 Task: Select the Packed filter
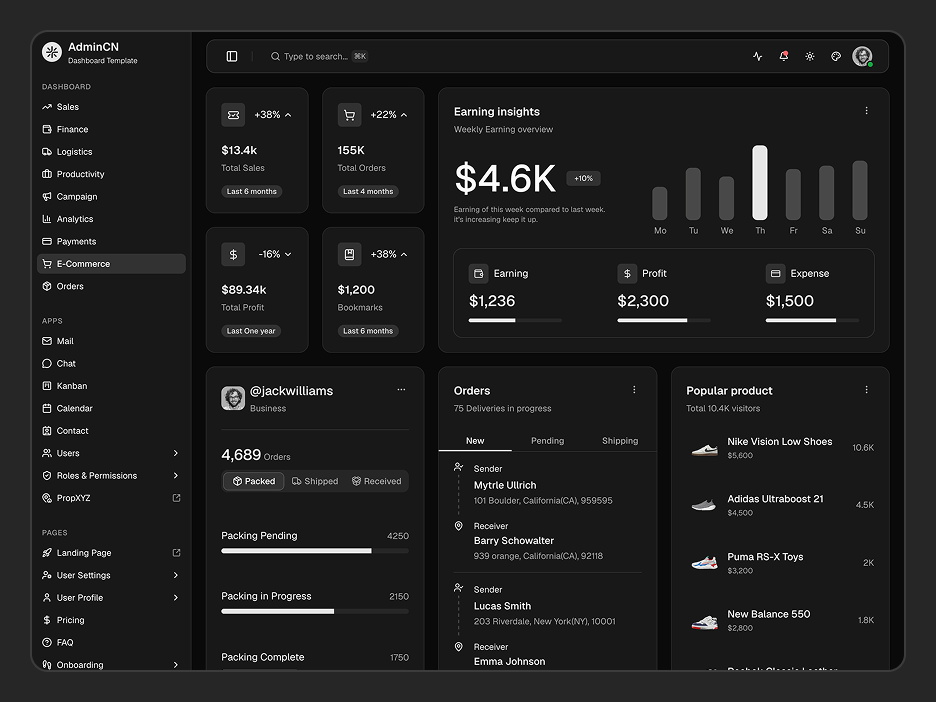[254, 481]
